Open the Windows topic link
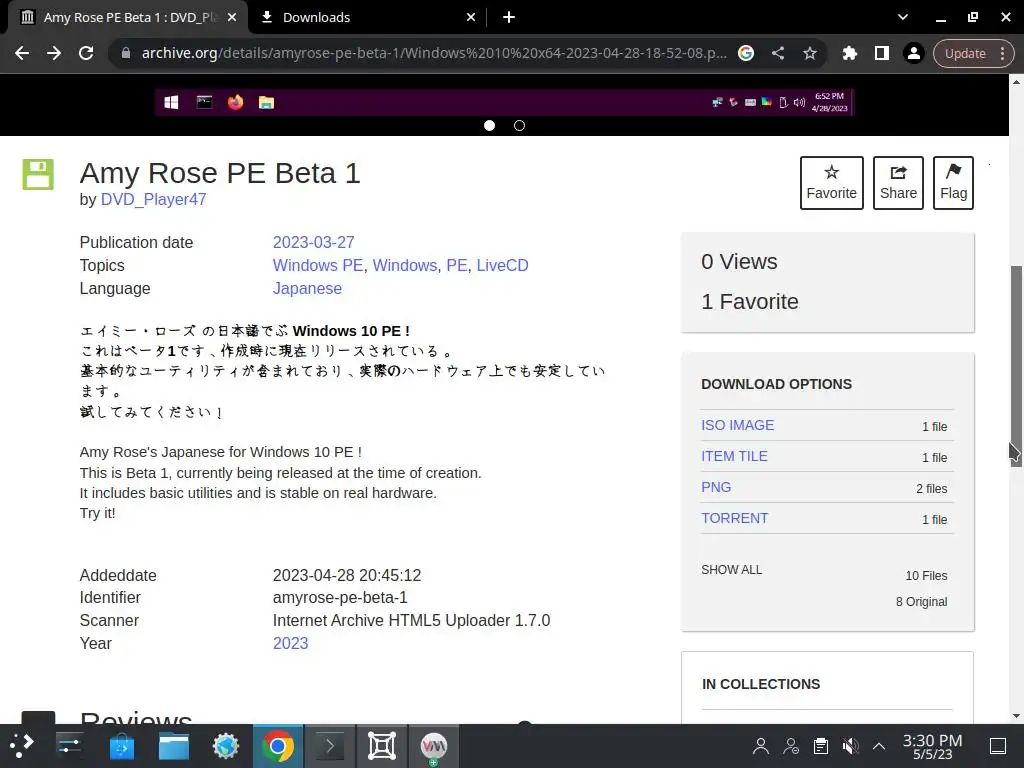The width and height of the screenshot is (1024, 768). coord(405,265)
